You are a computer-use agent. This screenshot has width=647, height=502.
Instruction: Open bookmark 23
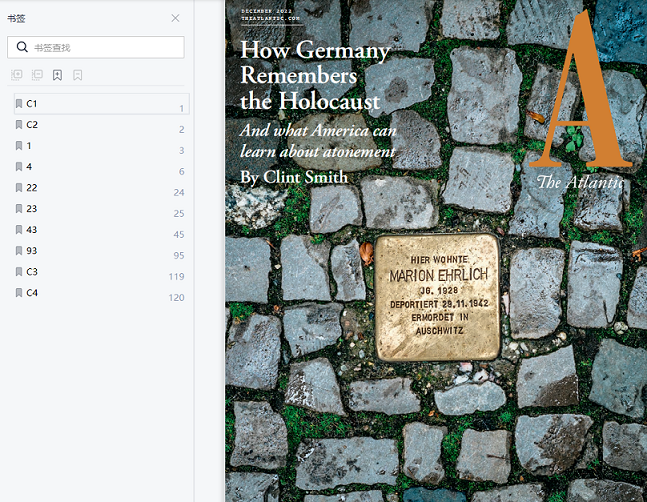coord(32,209)
